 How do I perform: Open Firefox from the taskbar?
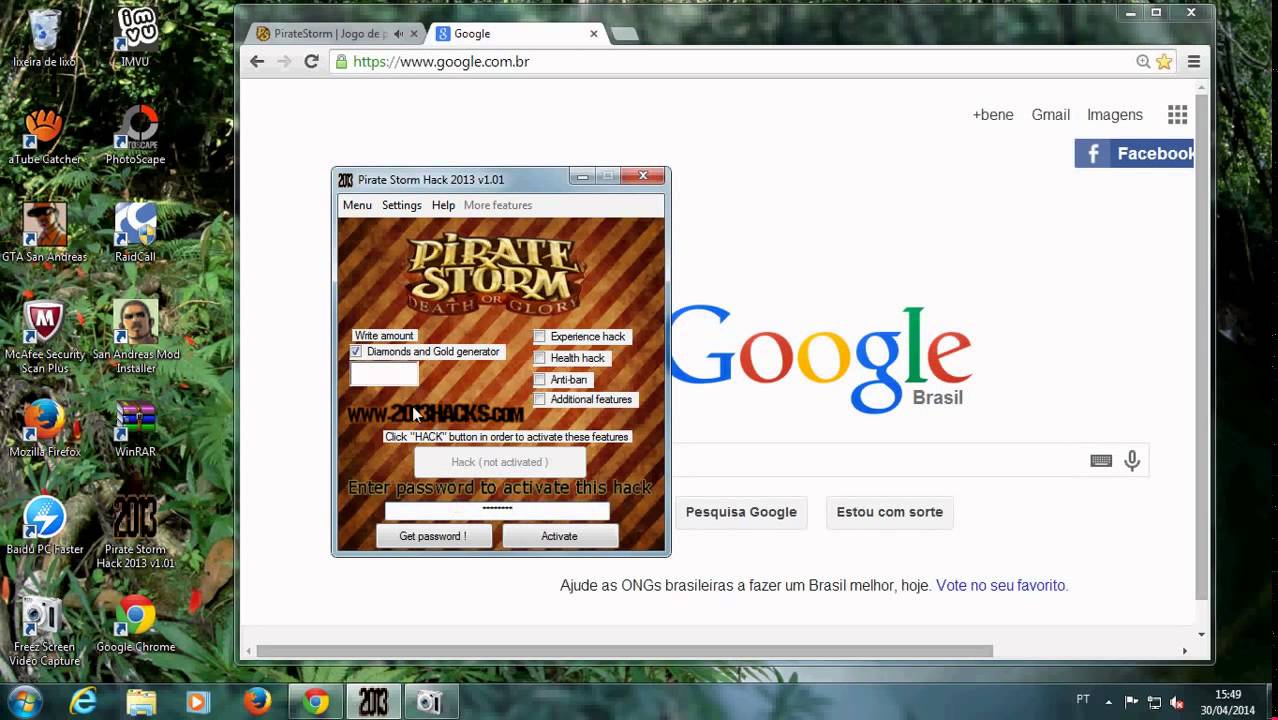tap(257, 702)
